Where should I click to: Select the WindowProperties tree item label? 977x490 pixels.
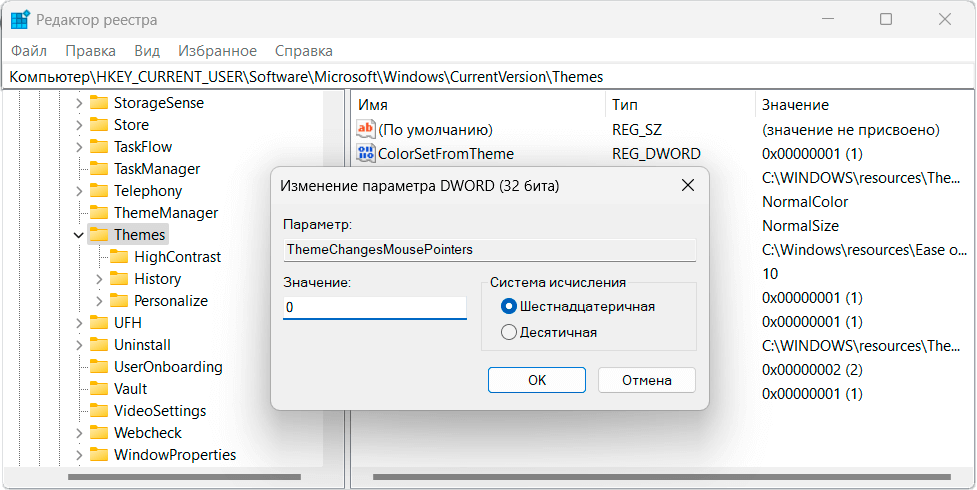coord(175,455)
